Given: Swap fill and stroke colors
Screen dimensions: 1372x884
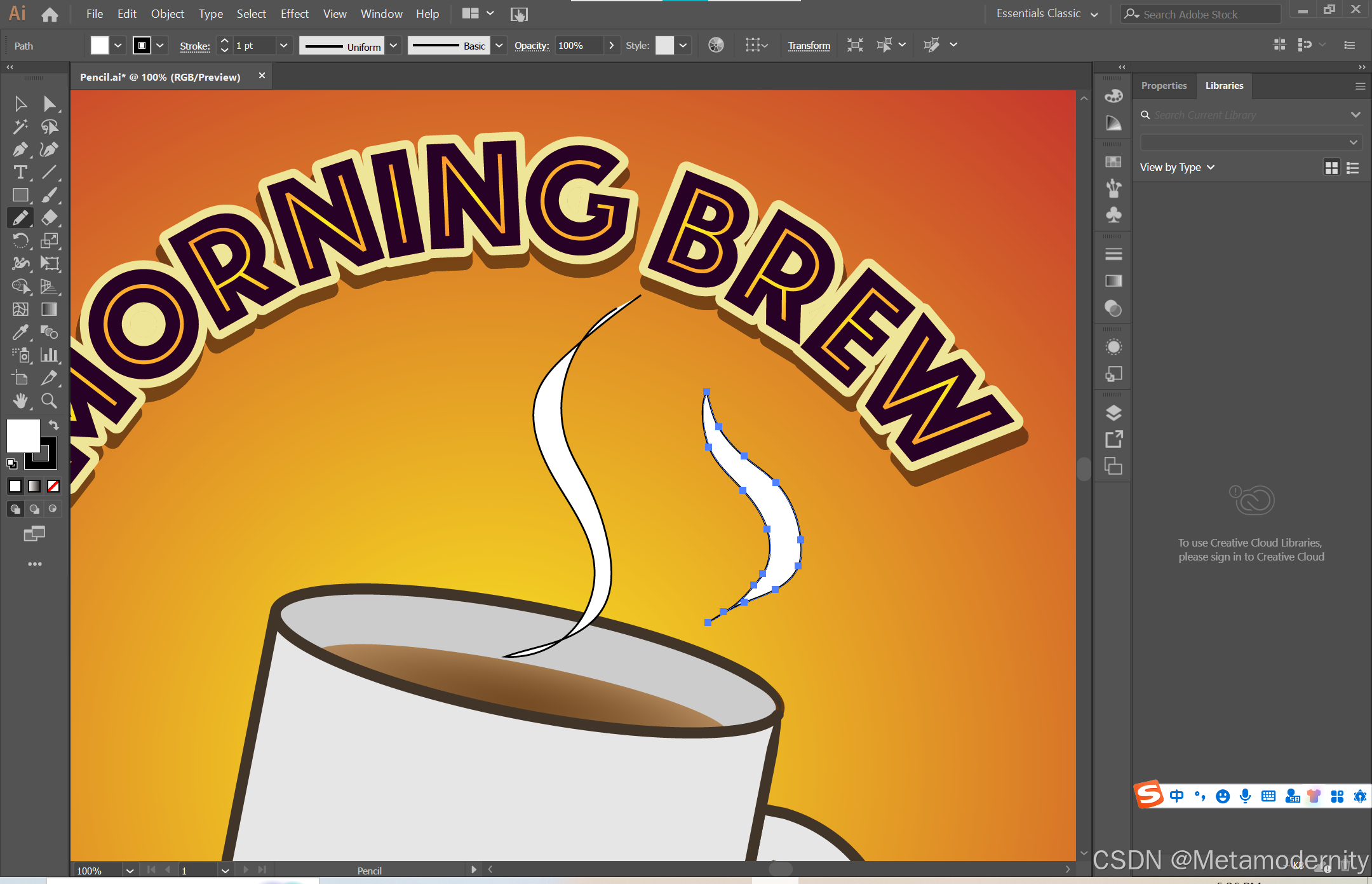Looking at the screenshot, I should (54, 425).
